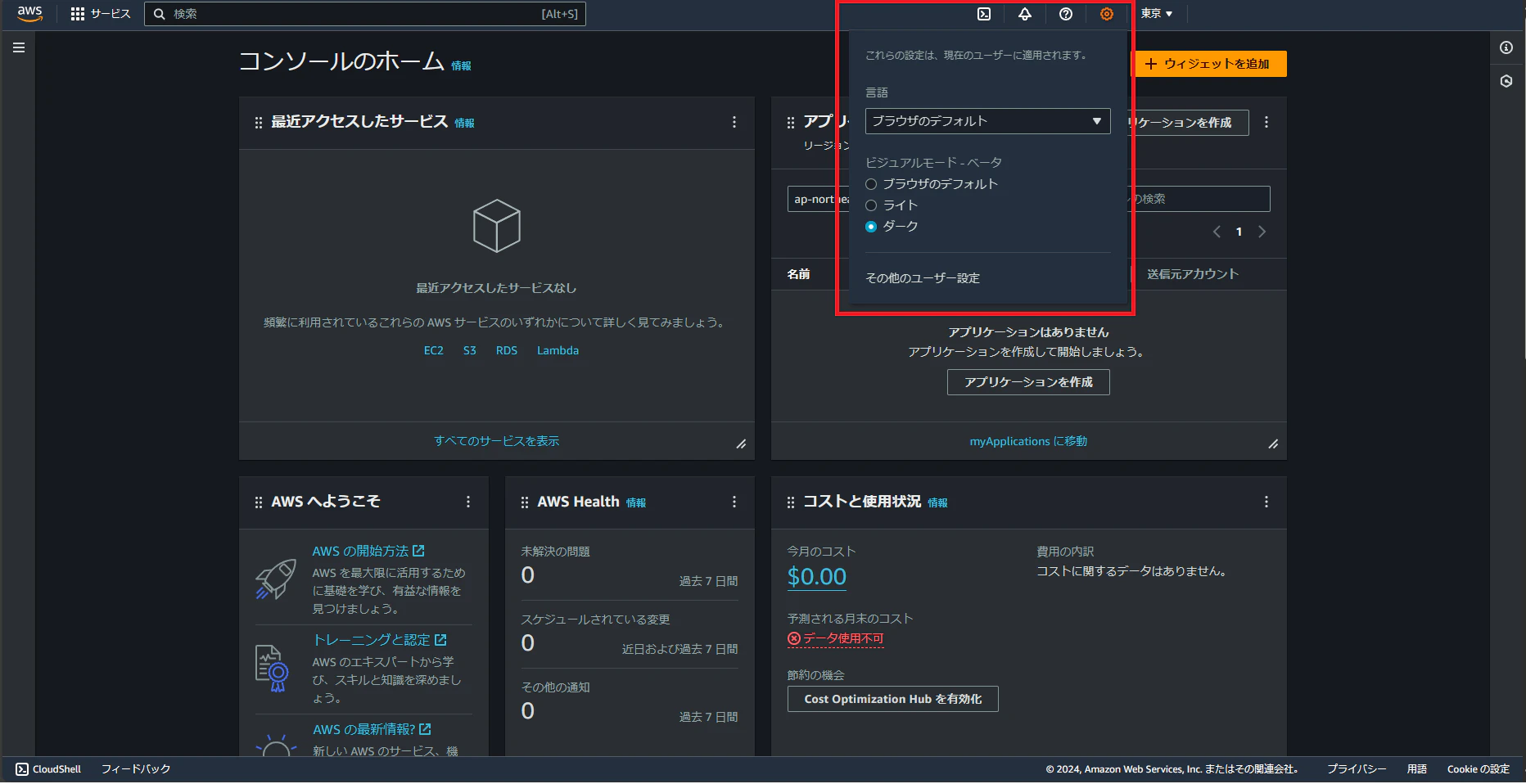Open the 最近アクセスしたサービス widget options menu
Screen dimensions: 1526x784
[734, 122]
